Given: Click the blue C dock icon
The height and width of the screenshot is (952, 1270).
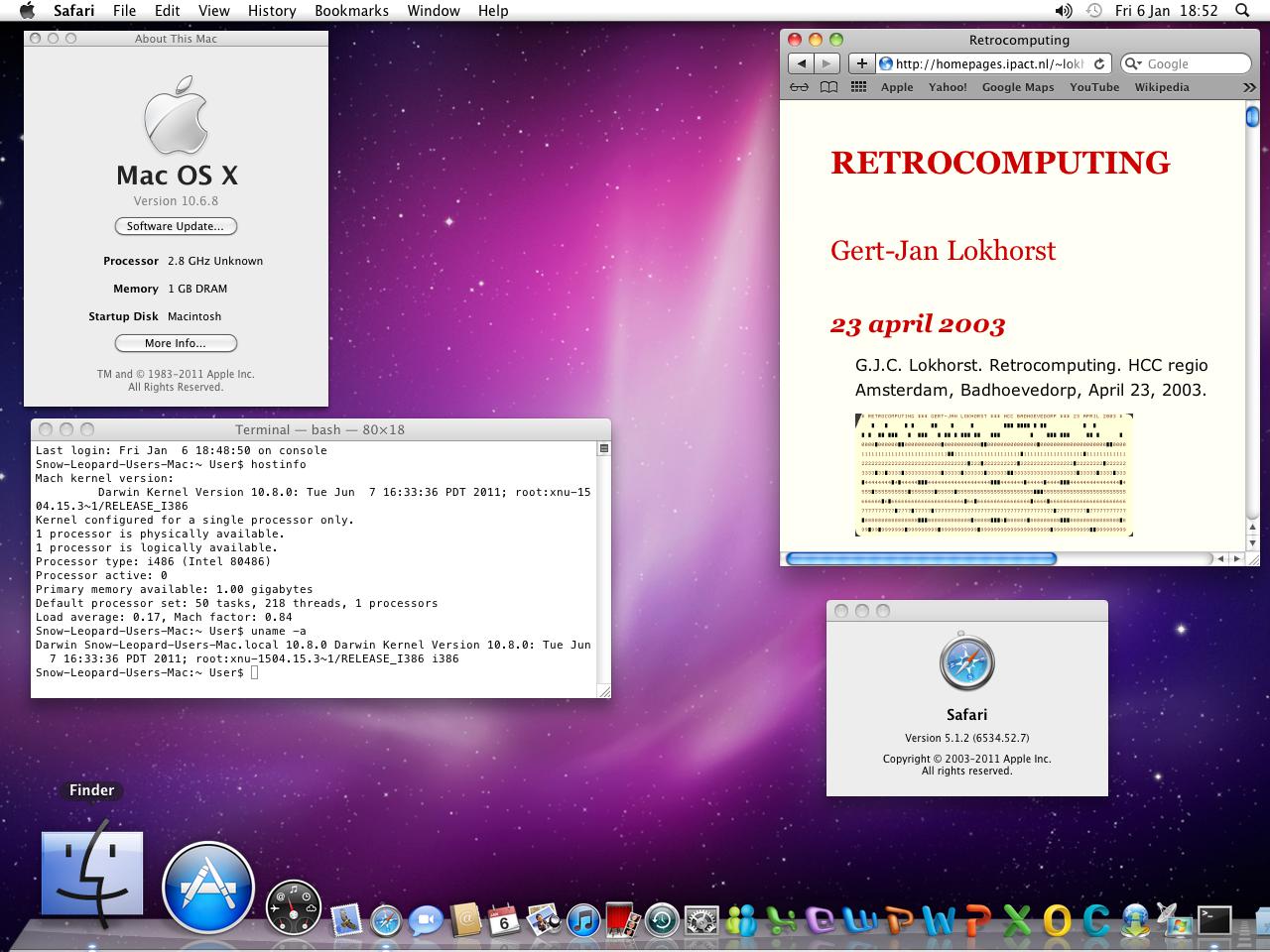Looking at the screenshot, I should click(1095, 920).
